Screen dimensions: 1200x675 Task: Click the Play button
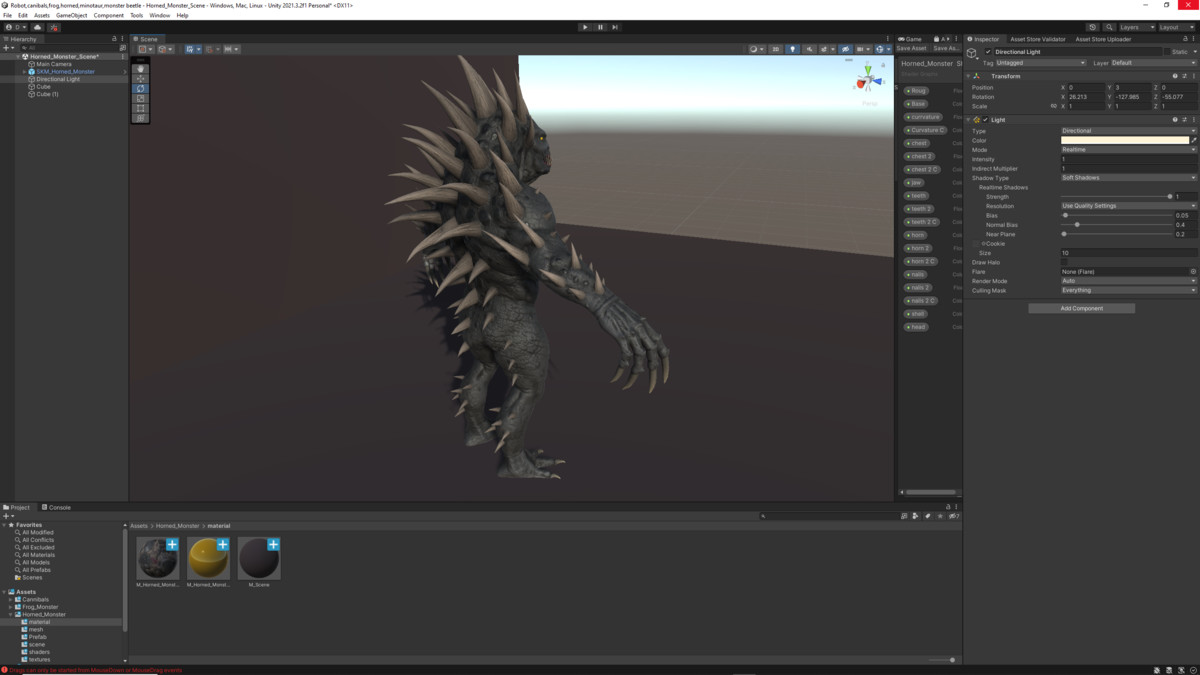(585, 27)
